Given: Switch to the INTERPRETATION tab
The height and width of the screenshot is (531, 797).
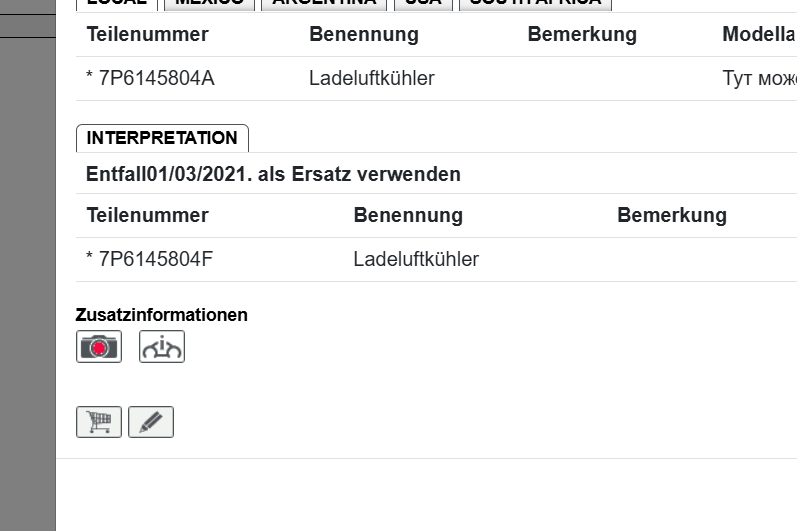Looking at the screenshot, I should coord(162,138).
